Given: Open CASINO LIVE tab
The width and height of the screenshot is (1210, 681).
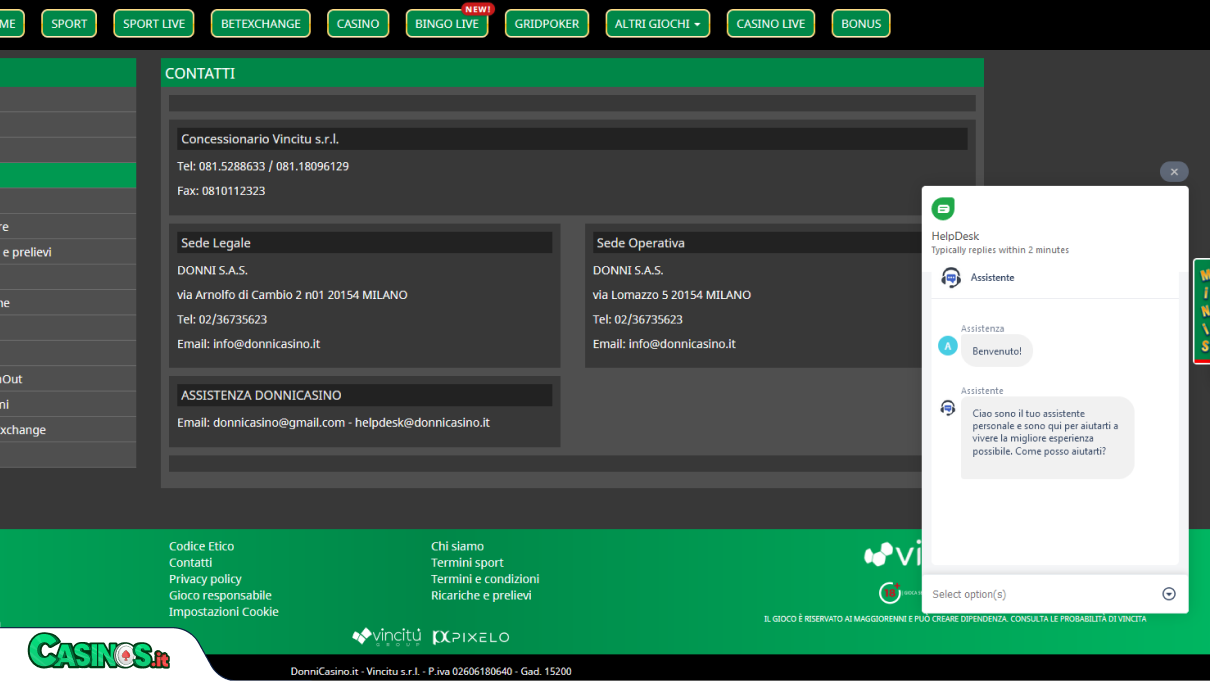Looking at the screenshot, I should pos(771,24).
